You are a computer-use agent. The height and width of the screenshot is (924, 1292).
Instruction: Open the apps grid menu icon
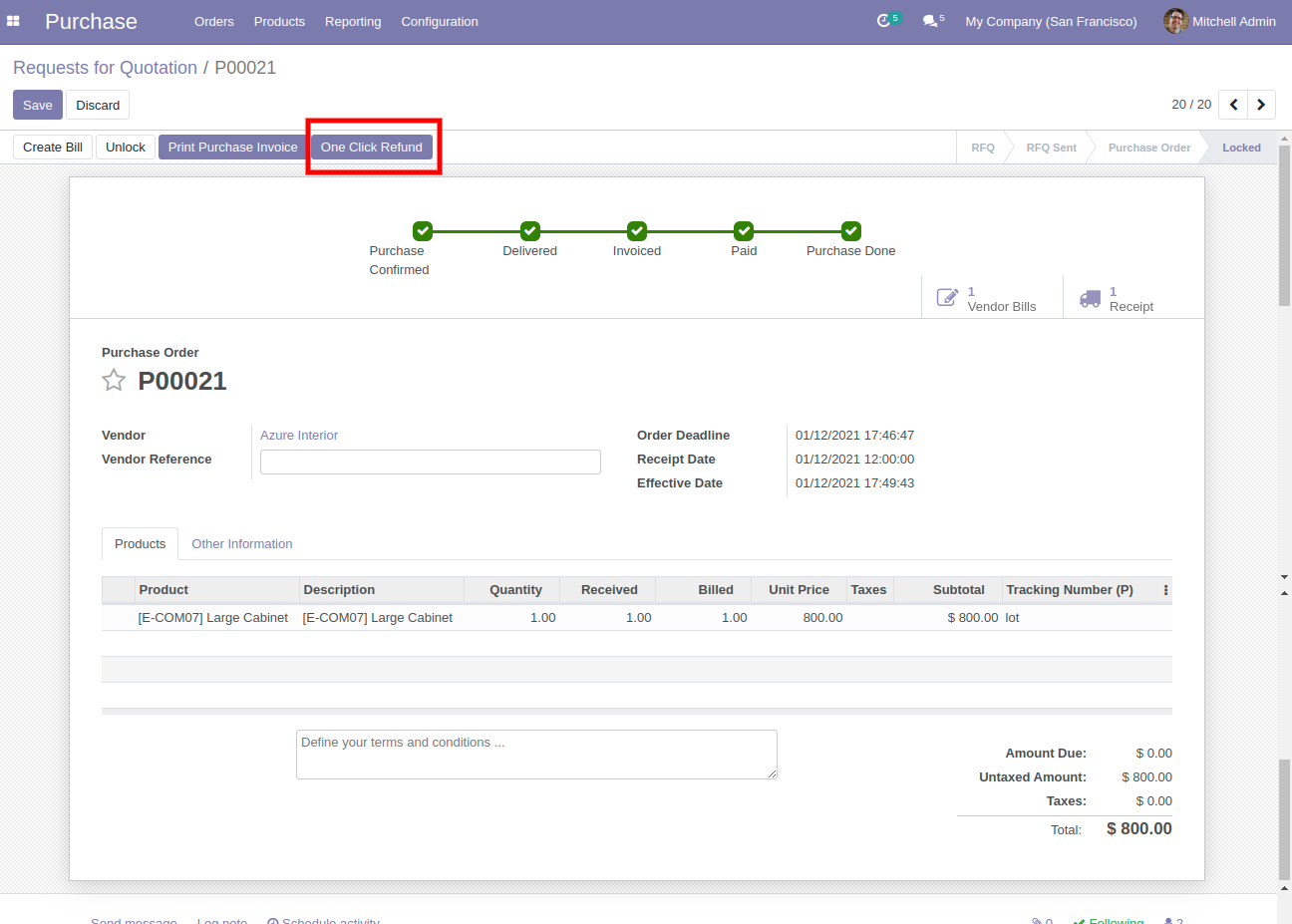pyautogui.click(x=13, y=21)
